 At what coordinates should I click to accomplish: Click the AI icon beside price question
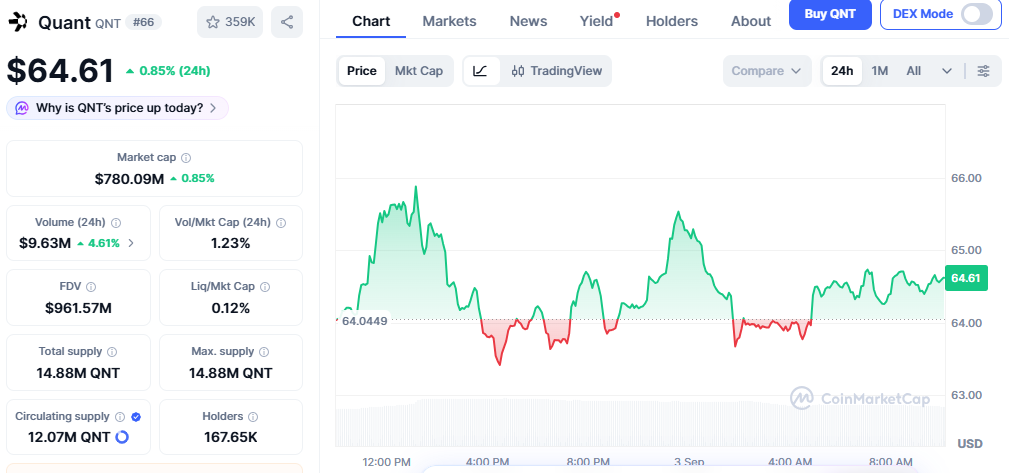[x=22, y=108]
